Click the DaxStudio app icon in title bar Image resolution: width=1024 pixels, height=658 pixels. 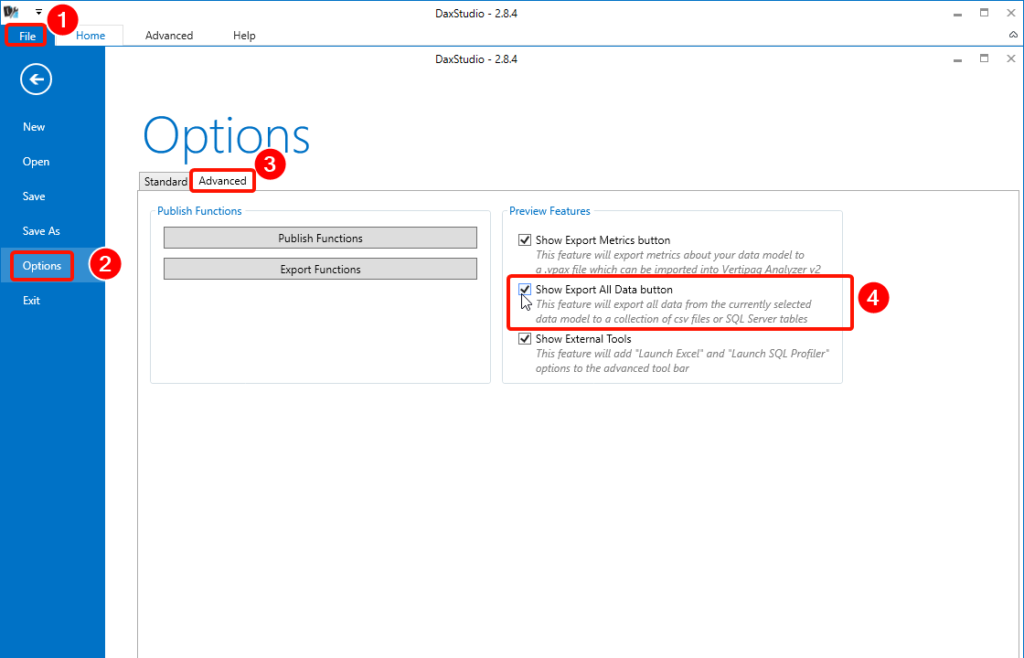[11, 12]
